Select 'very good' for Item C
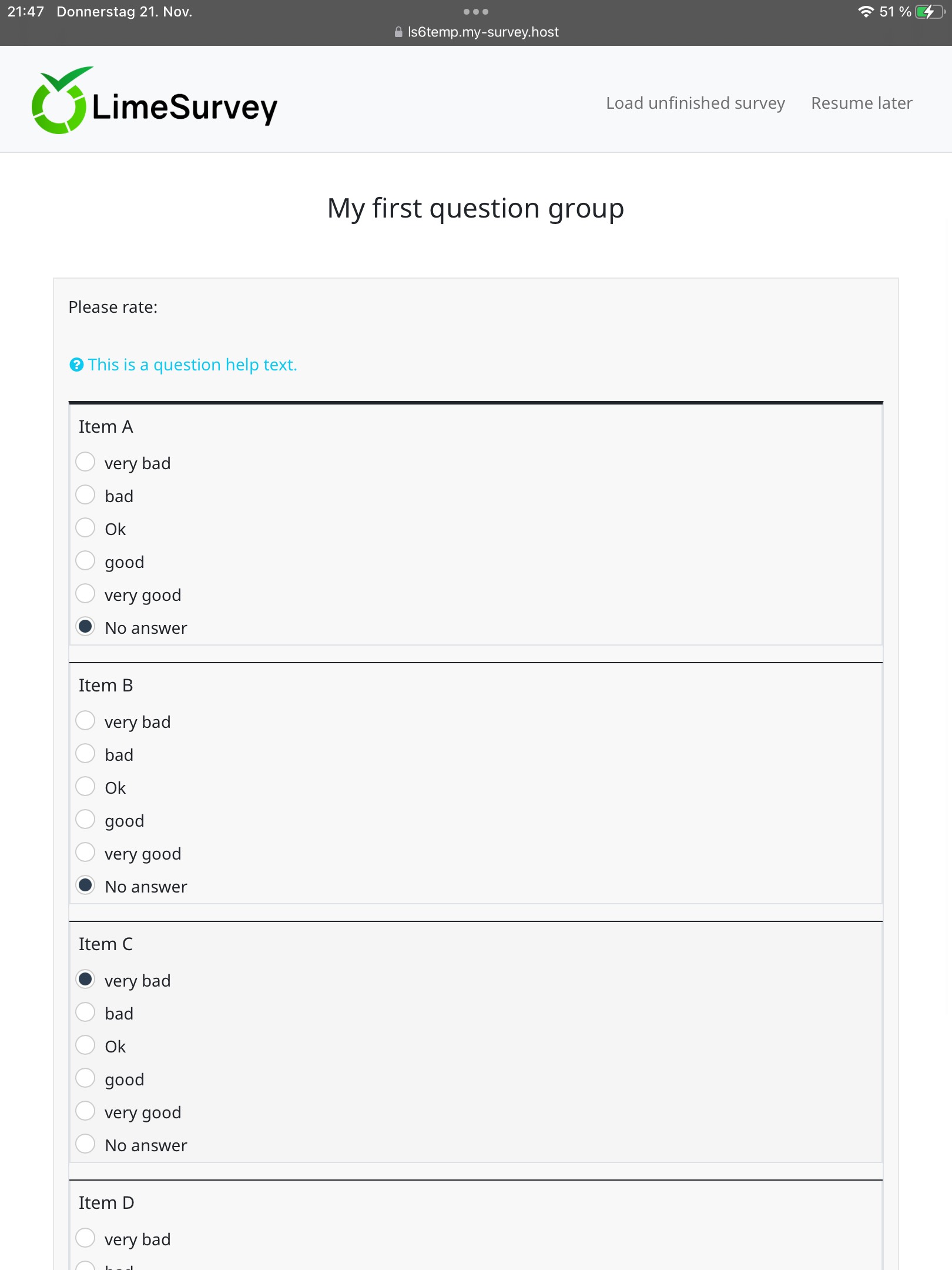The width and height of the screenshot is (952, 1270). coord(86,1111)
